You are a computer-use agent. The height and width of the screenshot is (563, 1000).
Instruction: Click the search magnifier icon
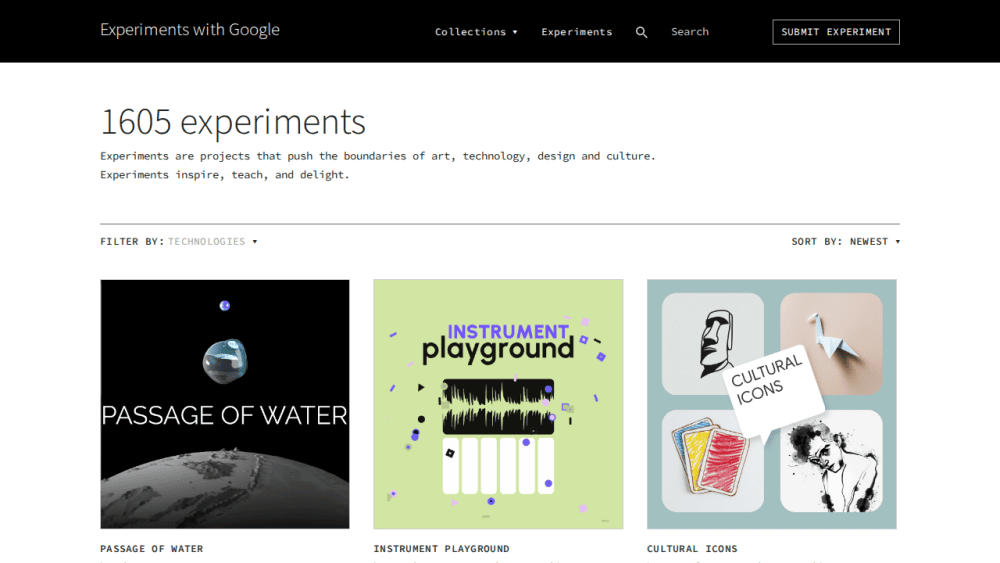tap(641, 32)
